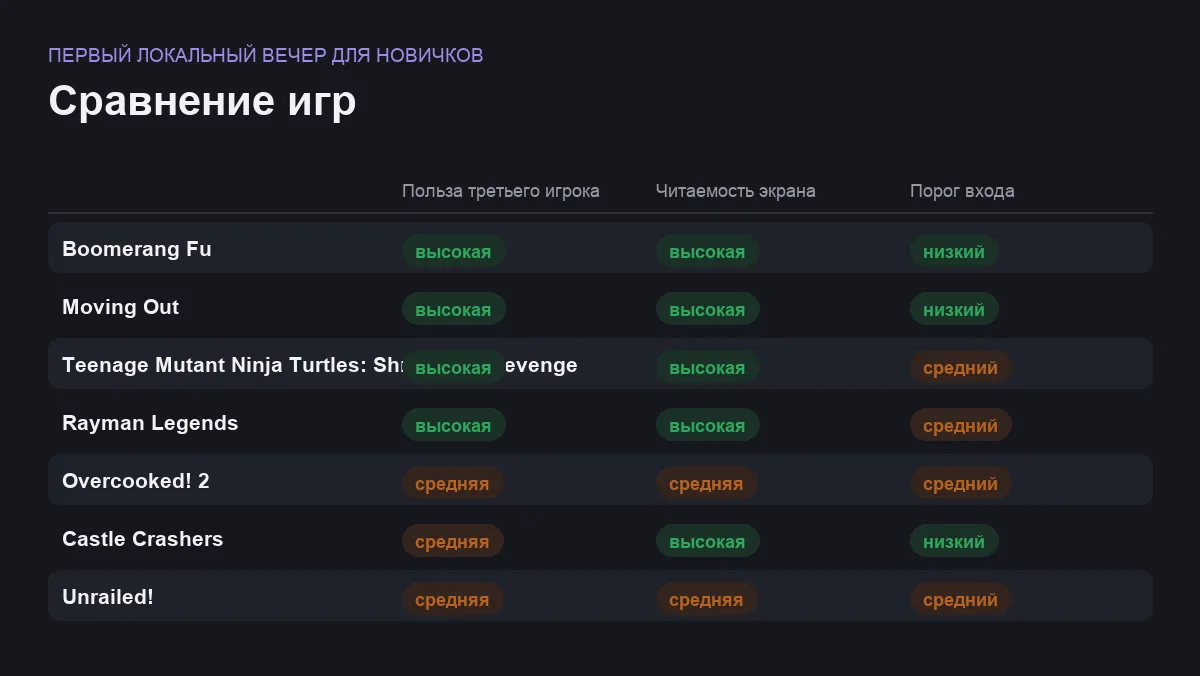The width and height of the screenshot is (1200, 676).
Task: Select the Castle Crashers game name
Action: point(143,539)
